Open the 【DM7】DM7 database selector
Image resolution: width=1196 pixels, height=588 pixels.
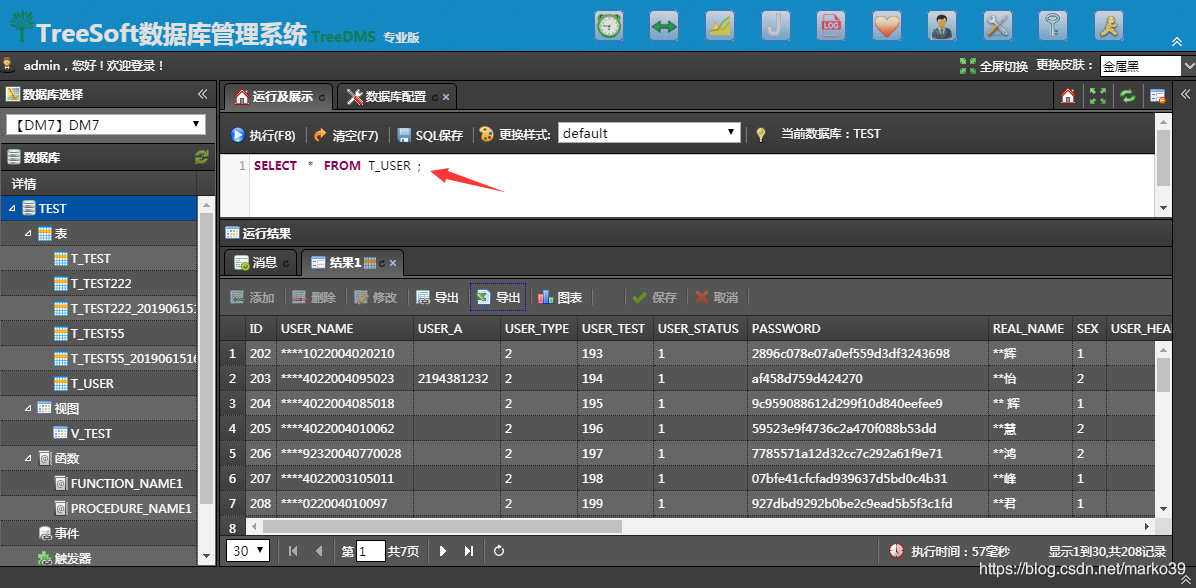point(106,125)
